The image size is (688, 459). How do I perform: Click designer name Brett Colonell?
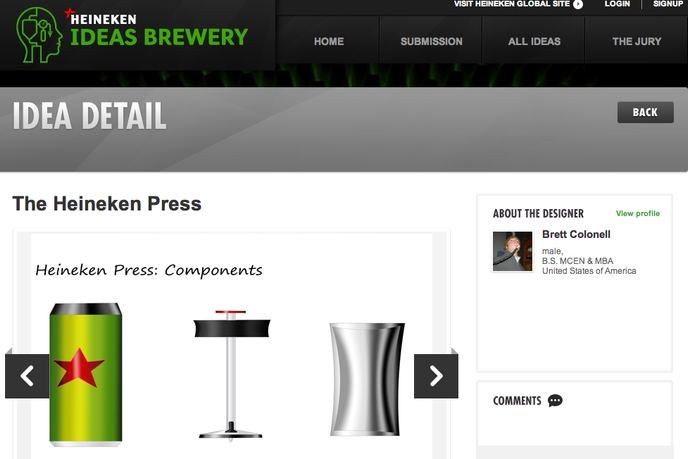coord(576,234)
